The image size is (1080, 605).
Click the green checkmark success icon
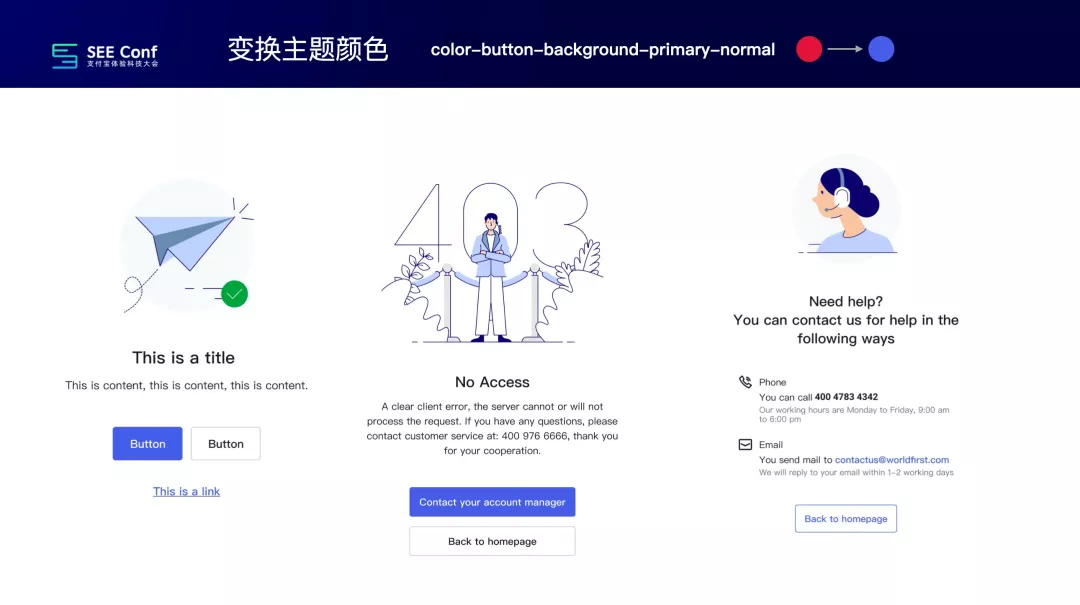coord(234,294)
